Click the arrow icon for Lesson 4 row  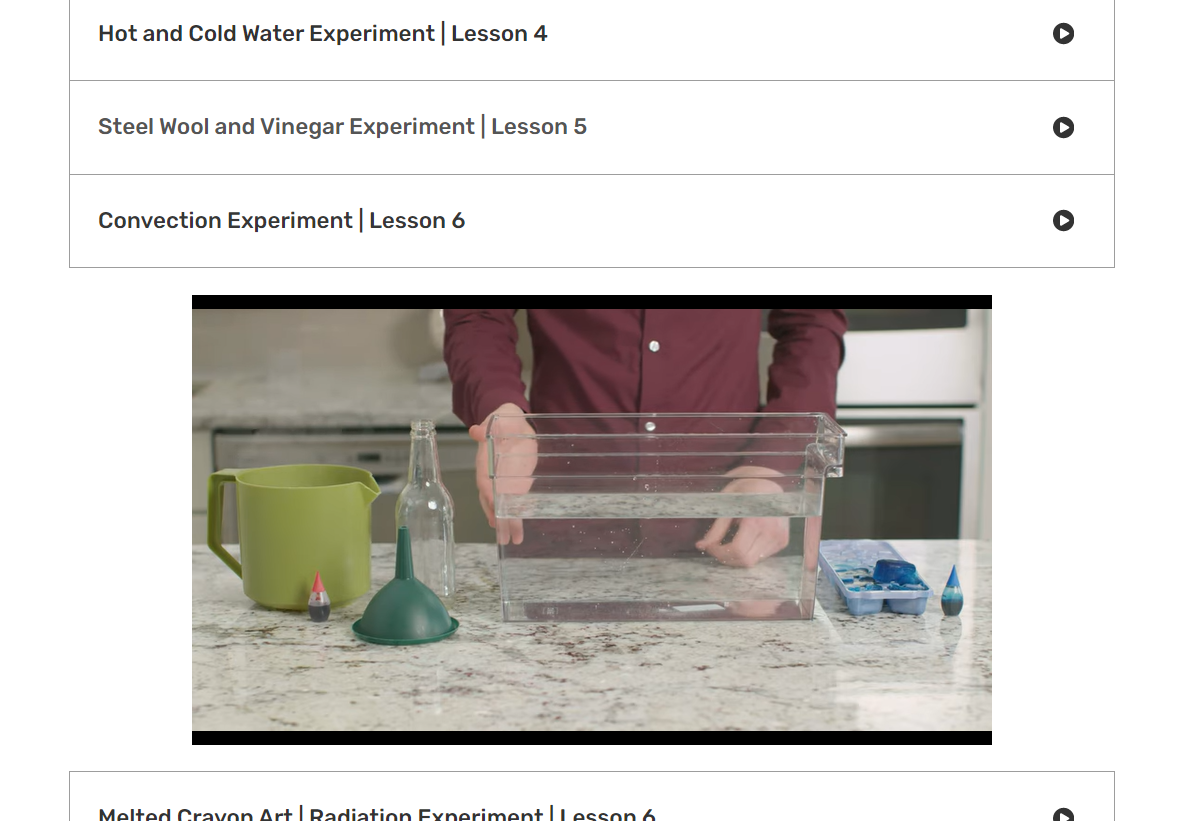click(1063, 34)
